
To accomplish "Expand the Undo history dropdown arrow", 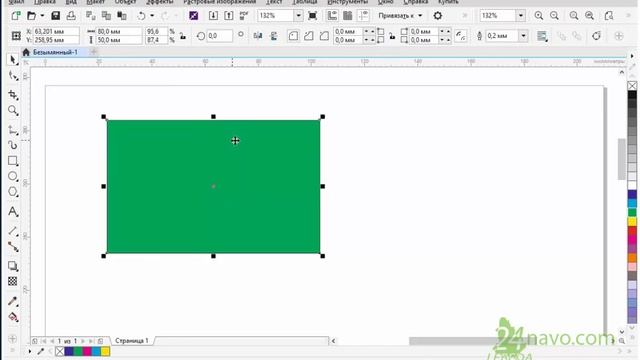I will click(152, 16).
